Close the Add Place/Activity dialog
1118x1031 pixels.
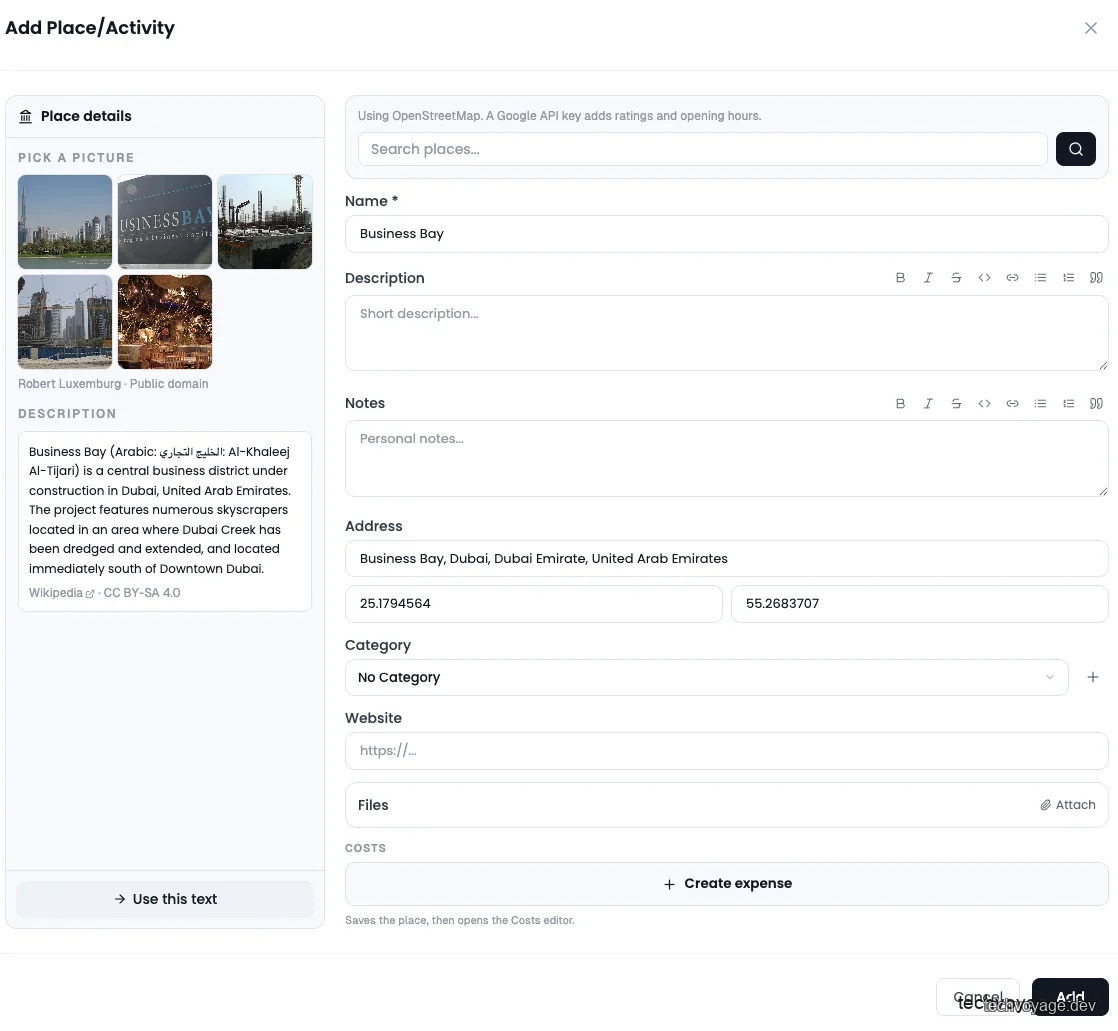pos(1090,28)
